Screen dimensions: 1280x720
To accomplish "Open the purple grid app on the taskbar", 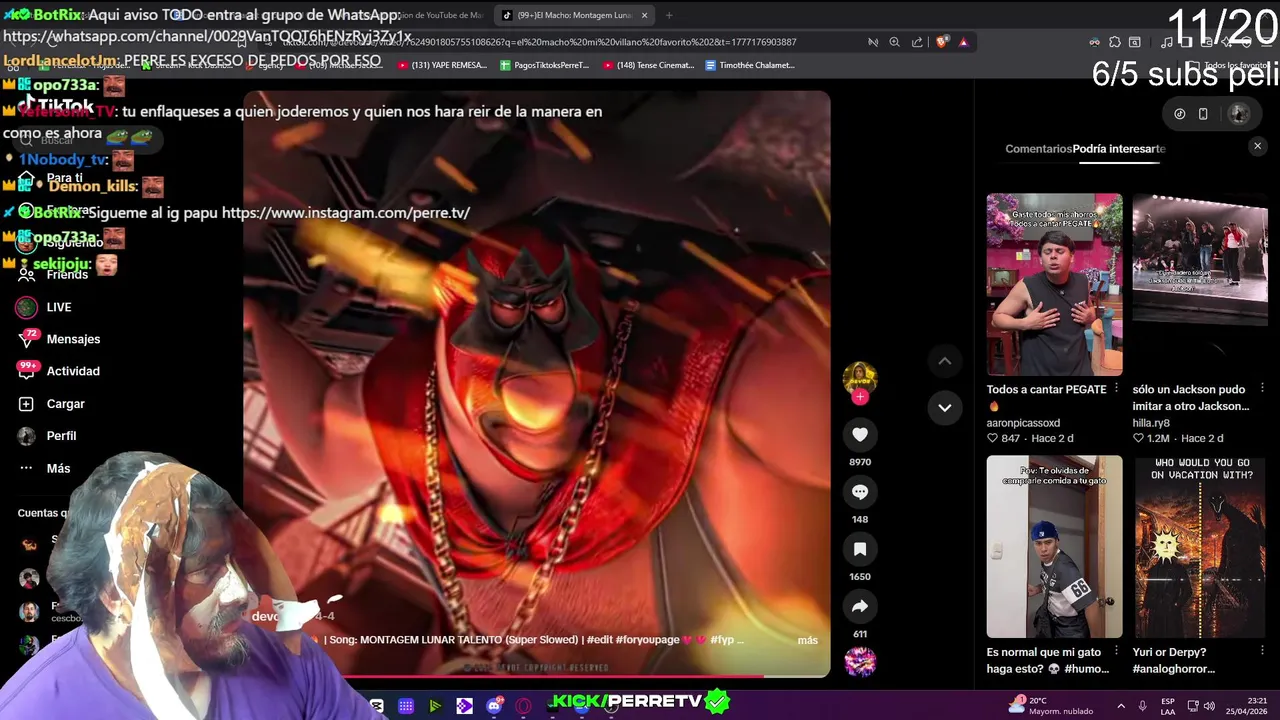I will pyautogui.click(x=406, y=706).
